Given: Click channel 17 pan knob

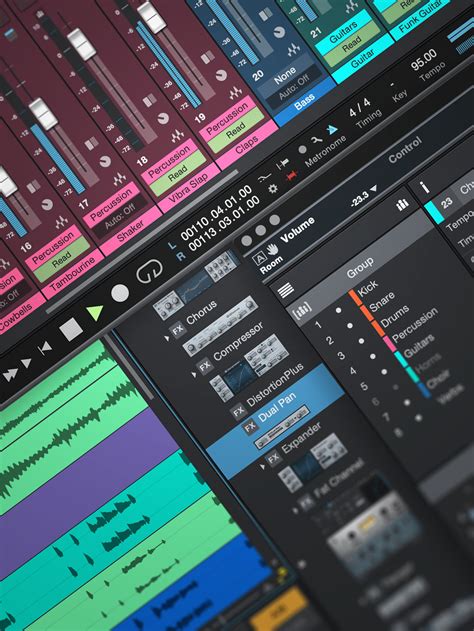Looking at the screenshot, I should [x=105, y=161].
